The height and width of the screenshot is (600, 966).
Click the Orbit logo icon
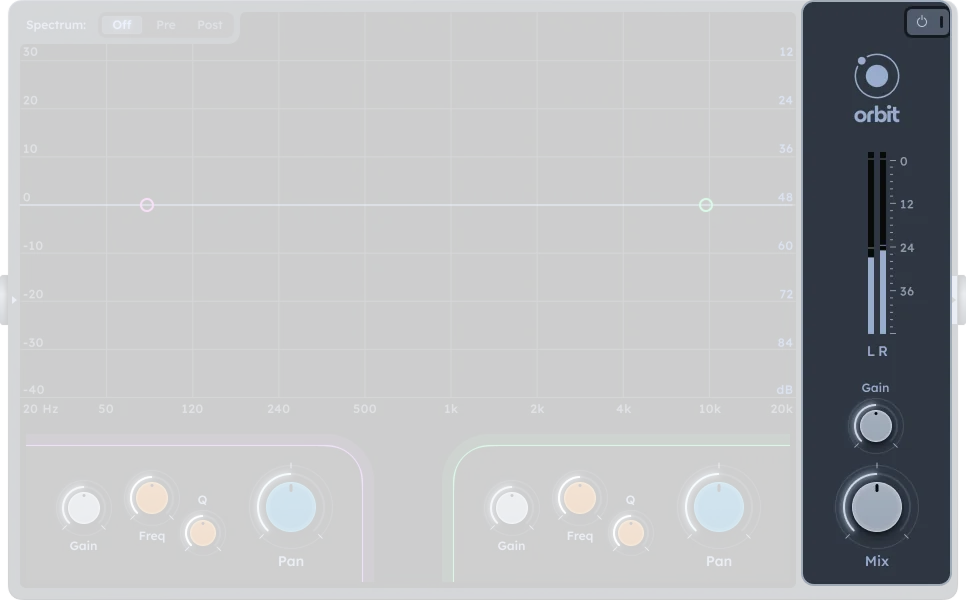(876, 76)
